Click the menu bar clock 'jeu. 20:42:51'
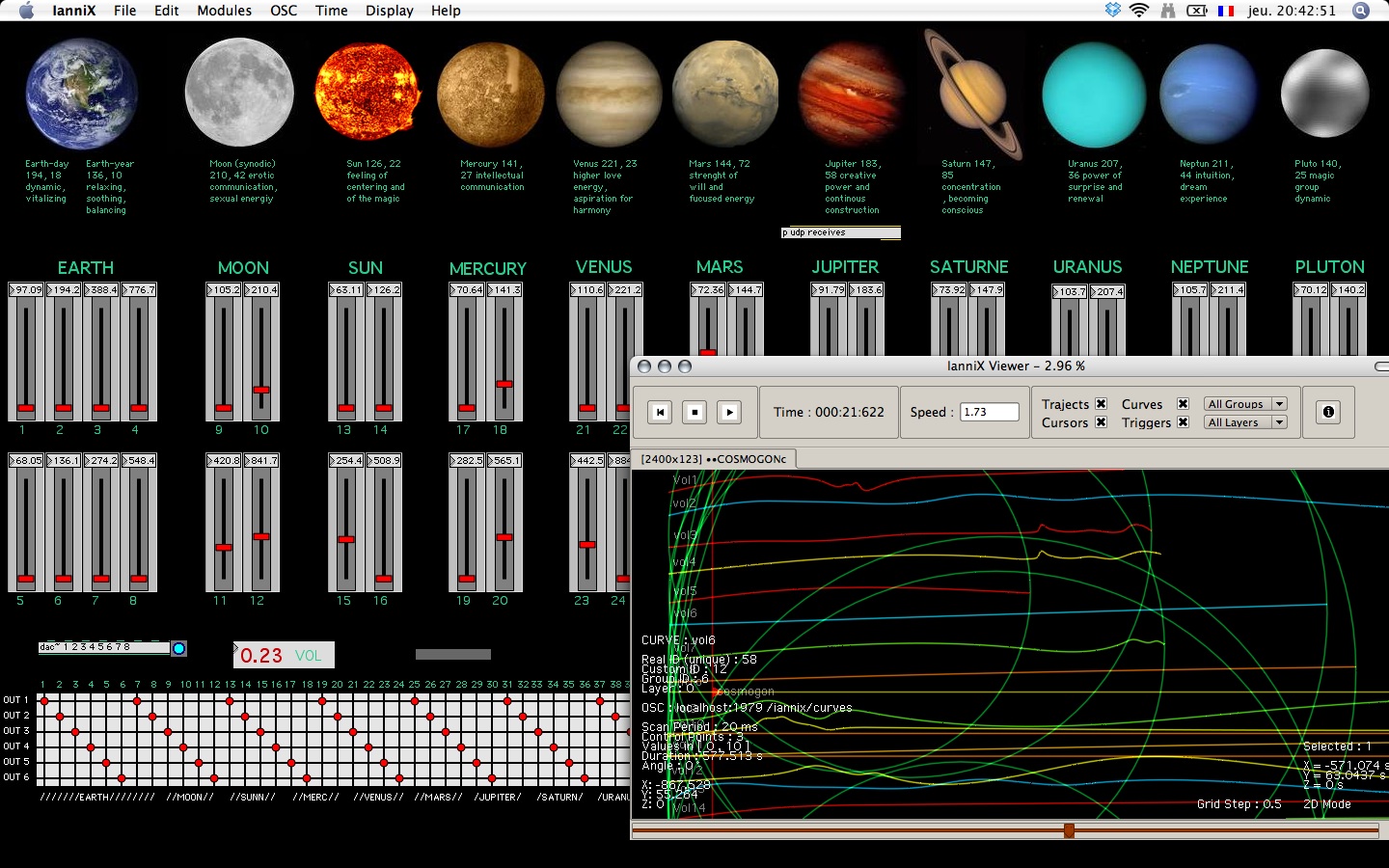The width and height of the screenshot is (1389, 868). (x=1292, y=11)
